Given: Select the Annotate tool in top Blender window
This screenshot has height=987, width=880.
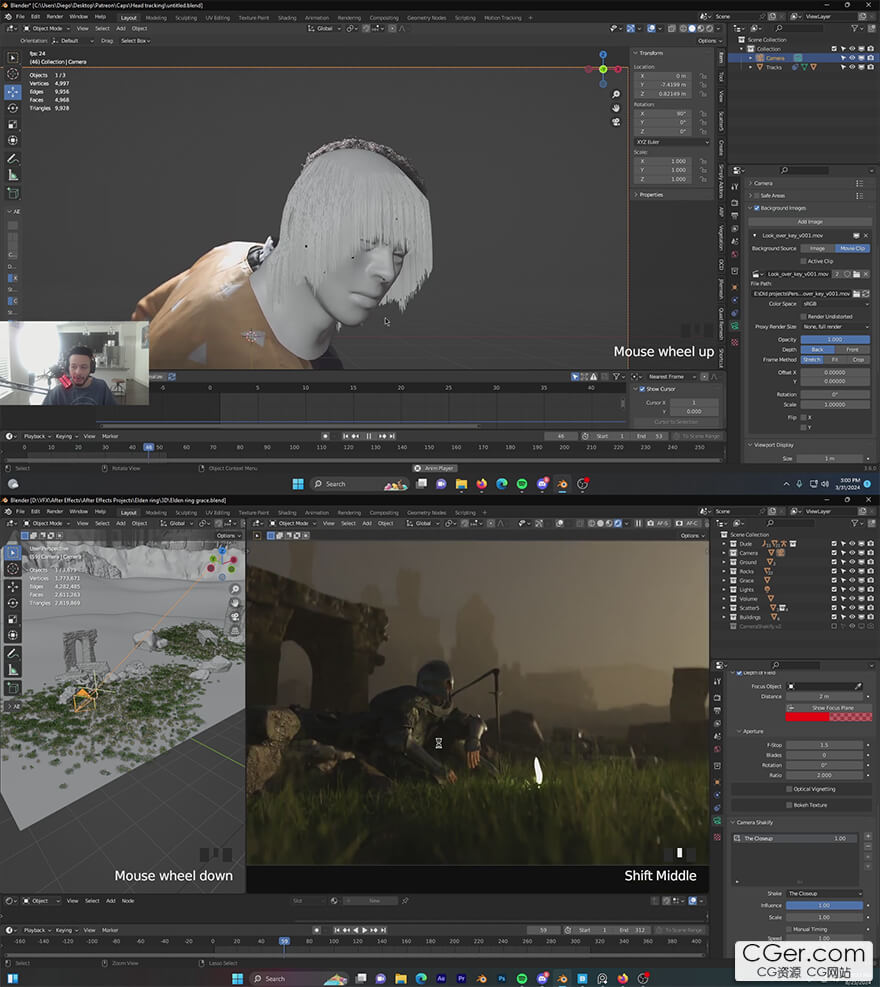Looking at the screenshot, I should 13,159.
